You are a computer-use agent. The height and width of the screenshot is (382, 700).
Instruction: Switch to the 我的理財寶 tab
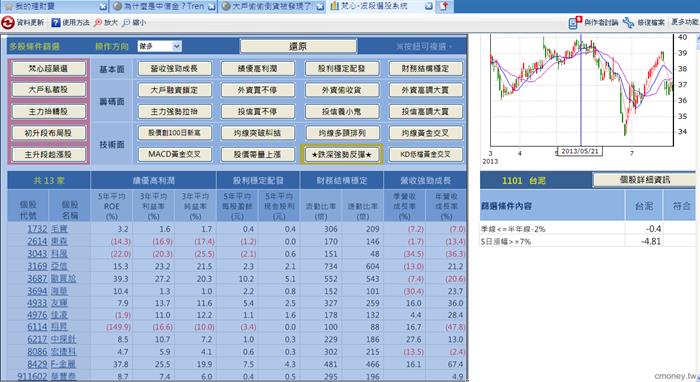(54, 6)
